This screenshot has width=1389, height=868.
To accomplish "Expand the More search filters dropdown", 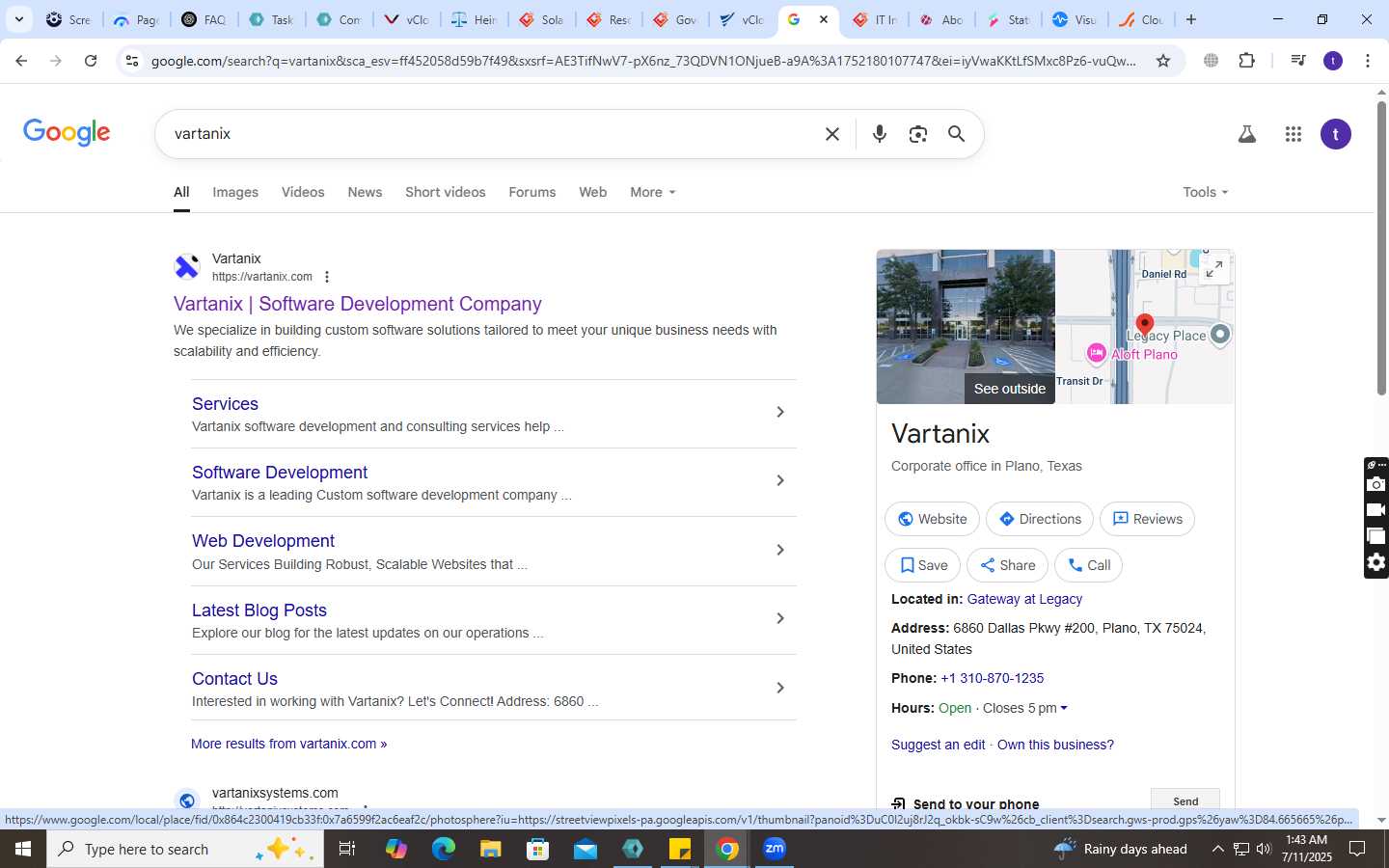I will click(653, 192).
